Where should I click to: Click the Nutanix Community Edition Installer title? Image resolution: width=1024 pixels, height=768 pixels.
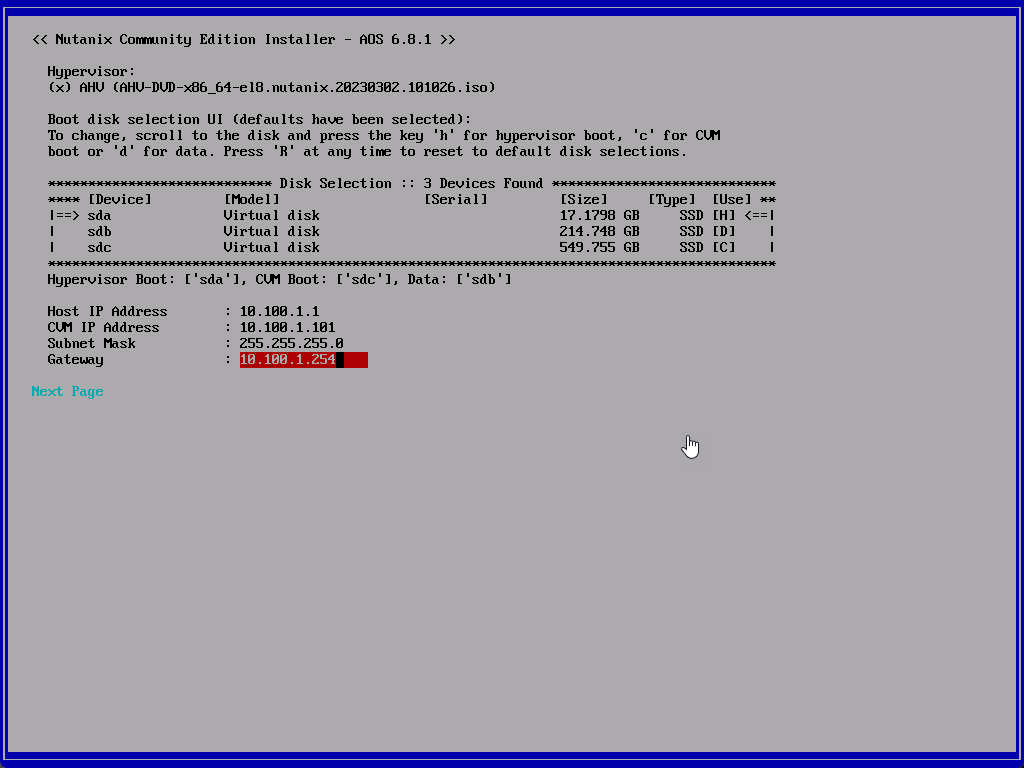[243, 39]
